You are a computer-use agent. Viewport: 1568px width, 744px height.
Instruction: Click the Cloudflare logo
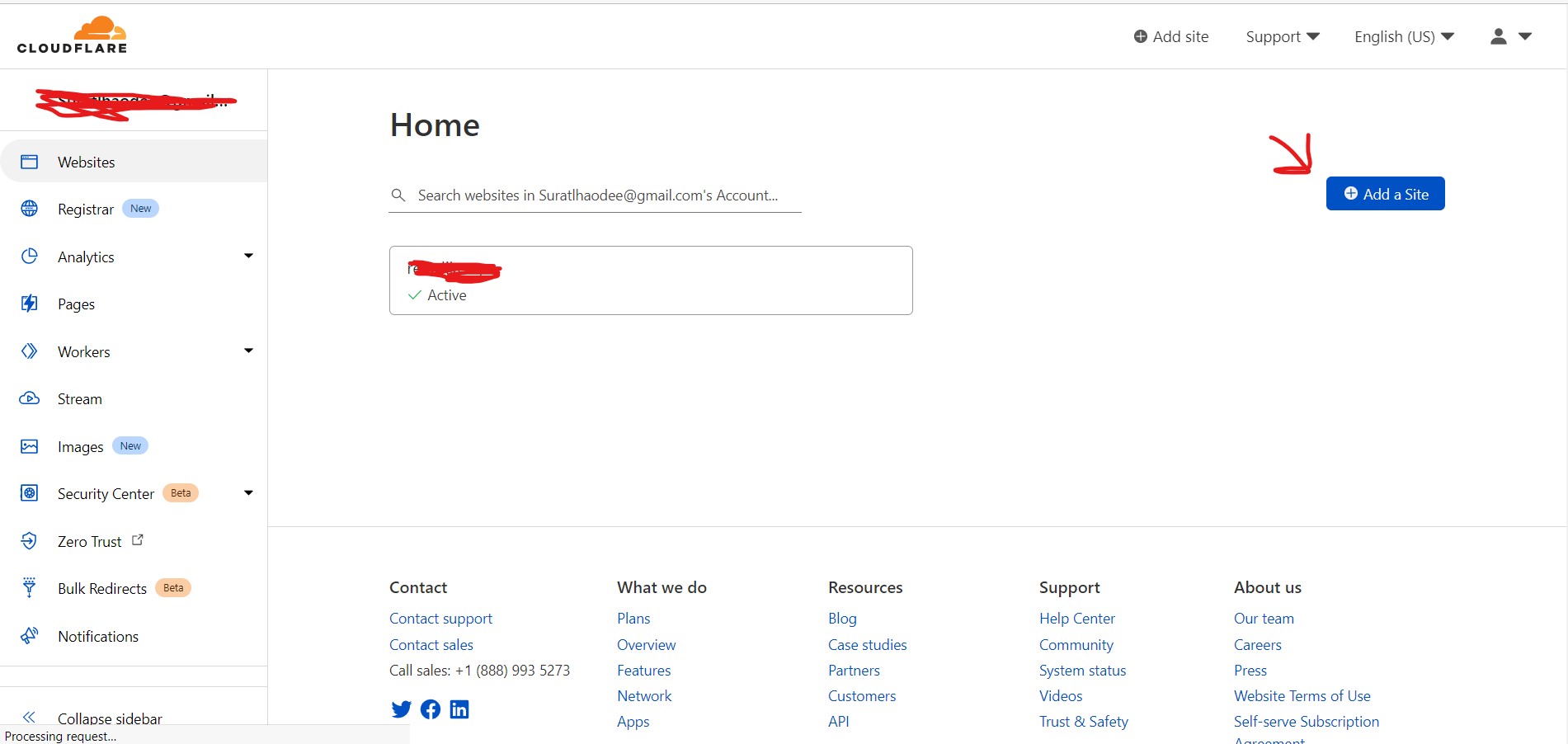(73, 35)
